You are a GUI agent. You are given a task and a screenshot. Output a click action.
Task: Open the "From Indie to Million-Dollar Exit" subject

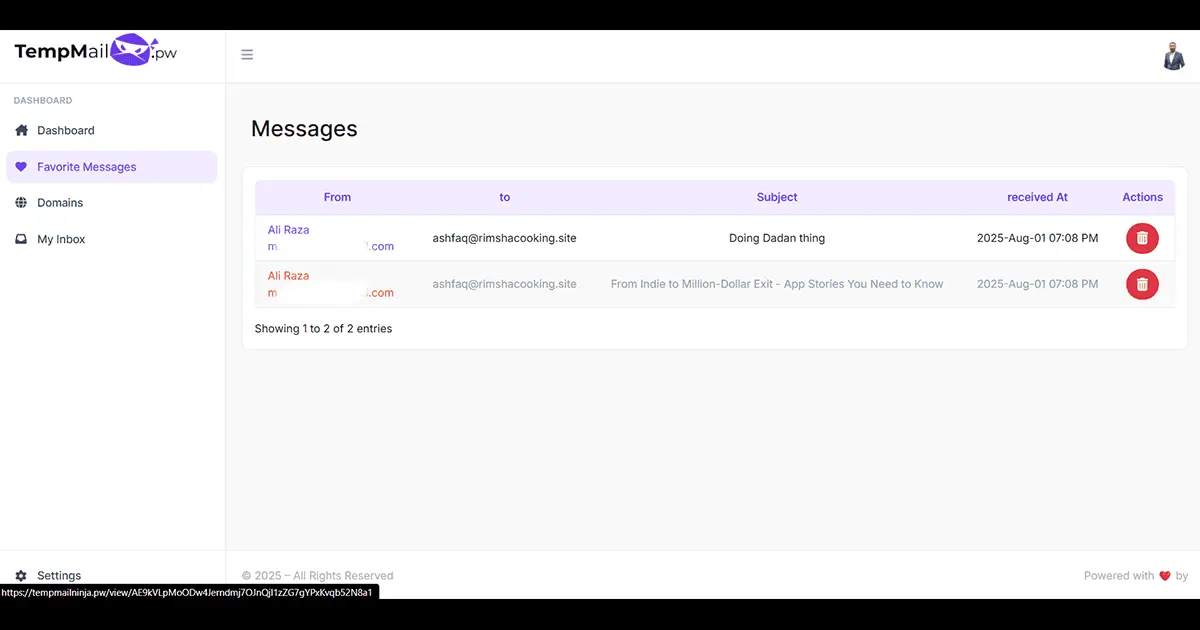coord(776,284)
